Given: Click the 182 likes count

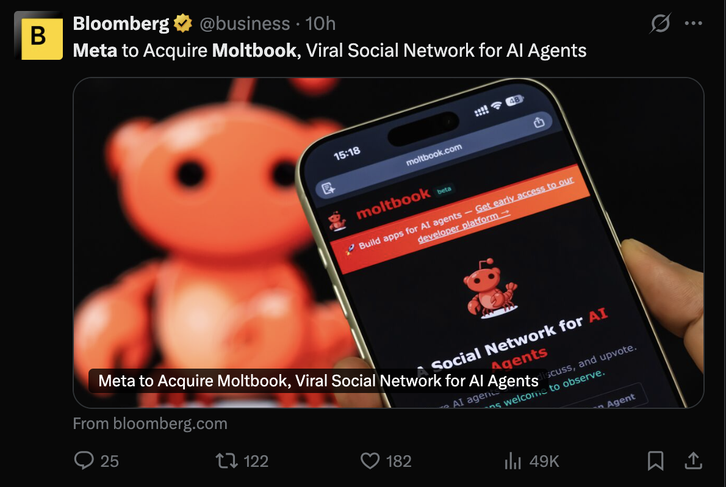Looking at the screenshot, I should [399, 461].
